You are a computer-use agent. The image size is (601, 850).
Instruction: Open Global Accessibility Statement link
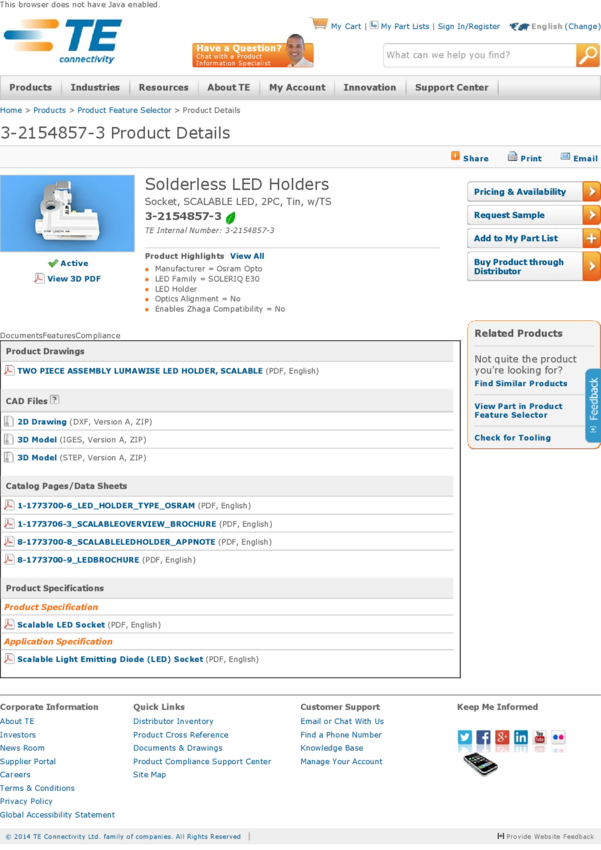(x=57, y=814)
